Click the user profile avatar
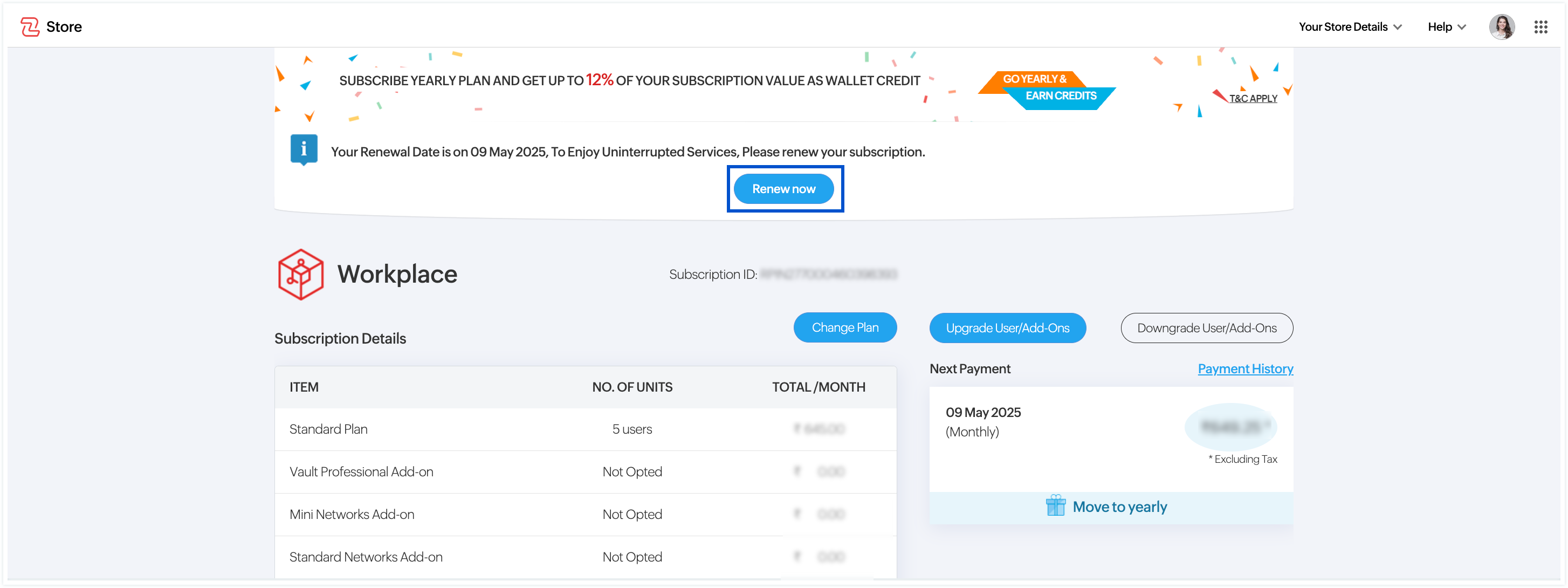This screenshot has width=1568, height=588. (x=1501, y=27)
